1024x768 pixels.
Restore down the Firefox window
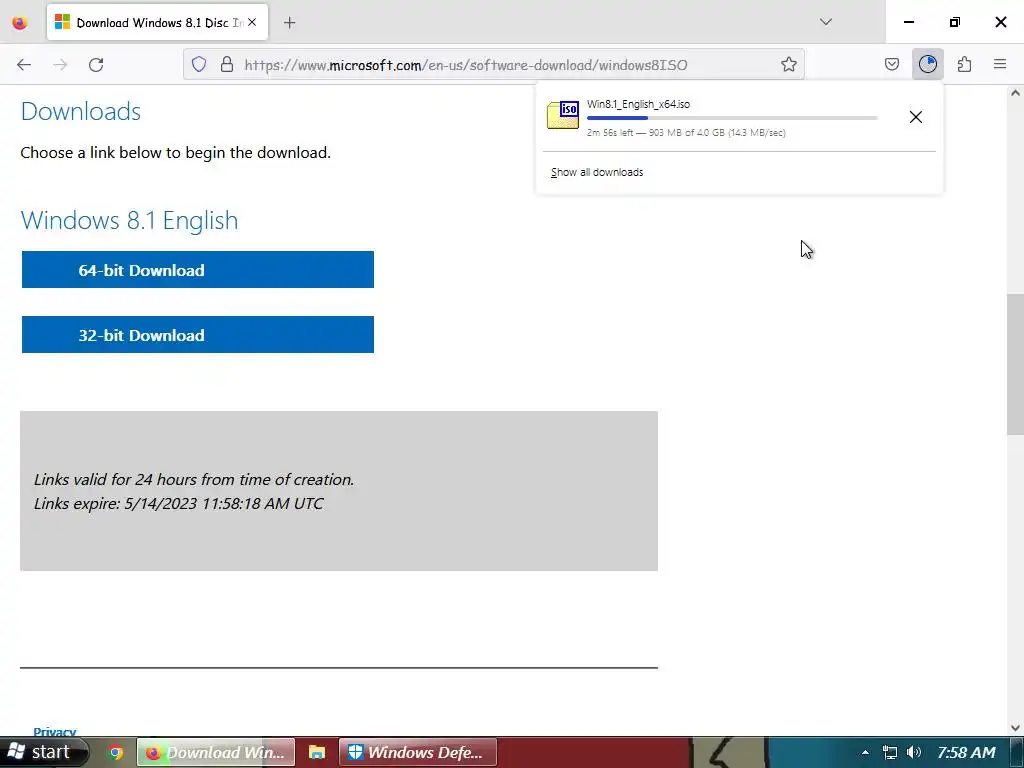955,22
